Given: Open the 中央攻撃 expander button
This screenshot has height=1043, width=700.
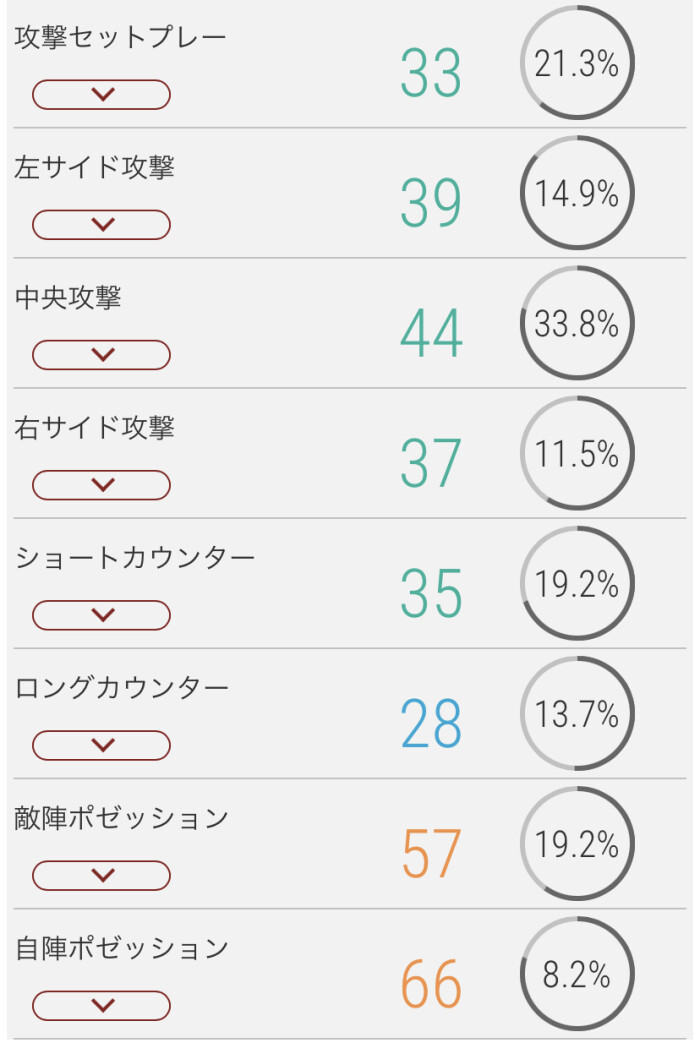Looking at the screenshot, I should [x=101, y=355].
